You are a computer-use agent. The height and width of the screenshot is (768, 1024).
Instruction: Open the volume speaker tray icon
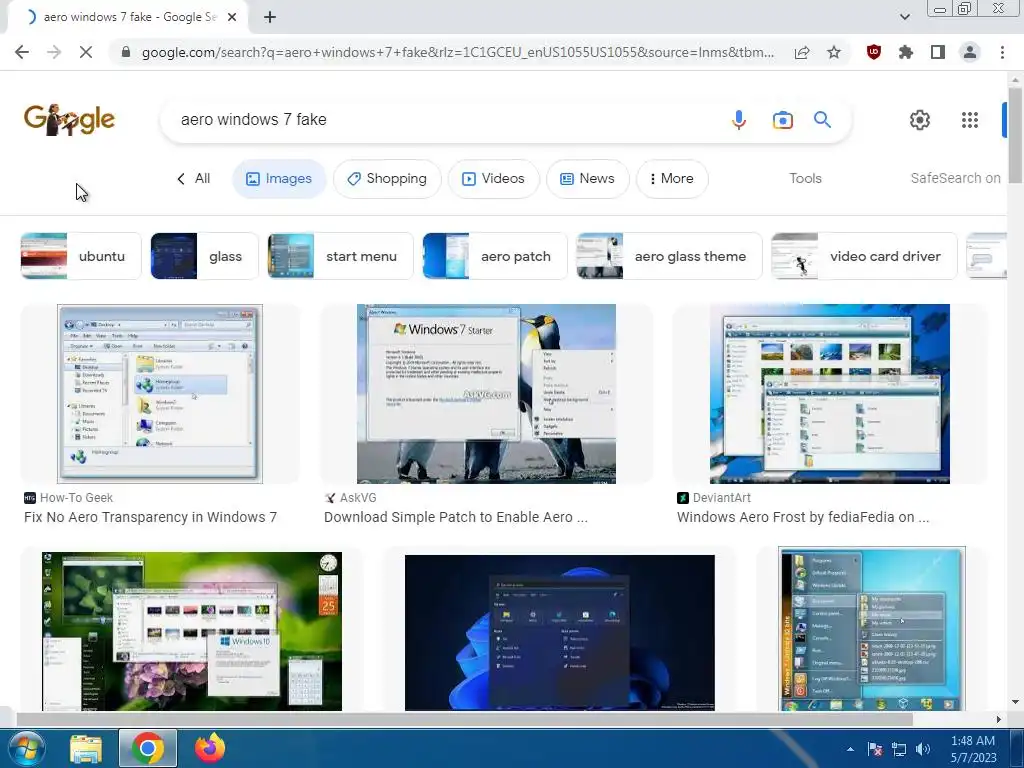point(922,750)
